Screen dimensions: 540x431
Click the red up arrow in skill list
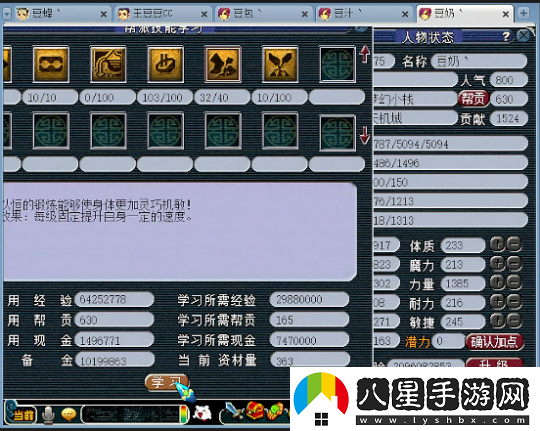point(365,54)
